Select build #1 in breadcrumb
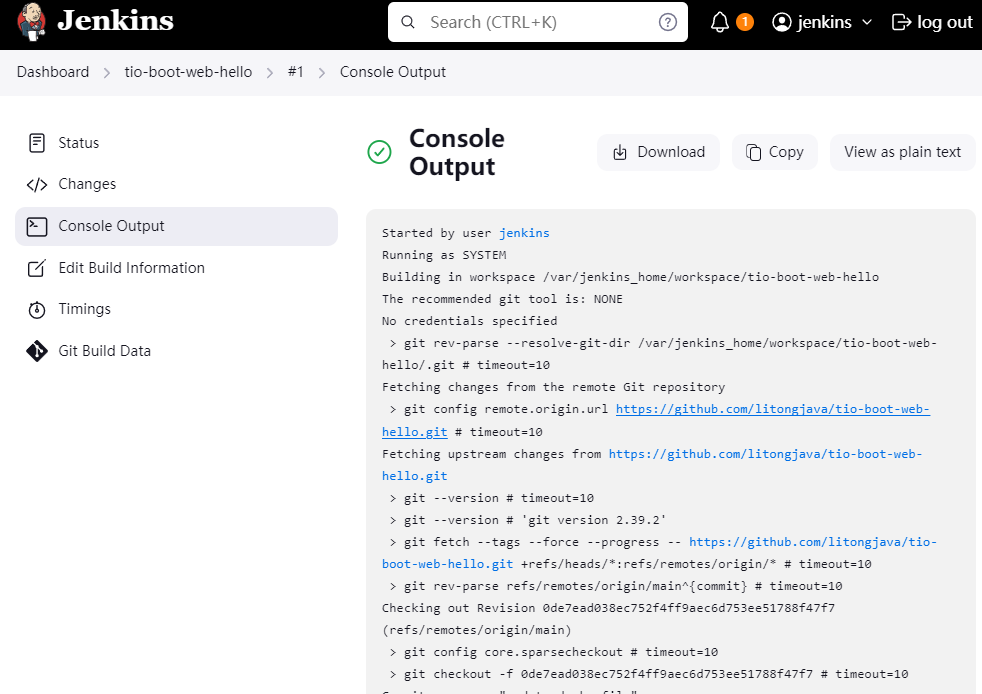The width and height of the screenshot is (982, 694). 295,72
